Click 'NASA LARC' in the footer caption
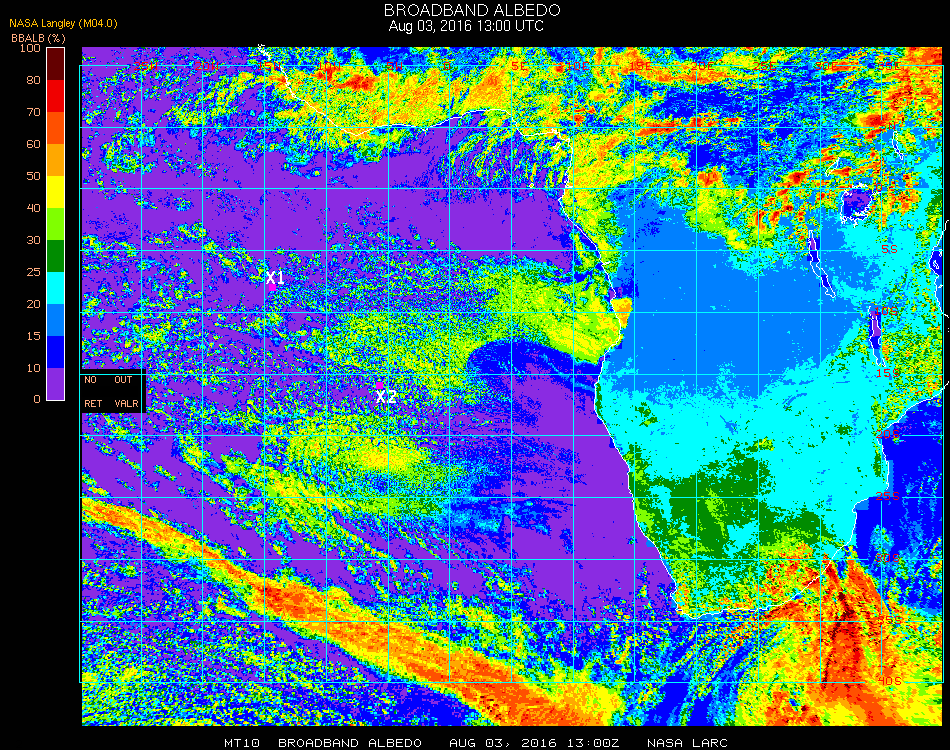 tap(687, 743)
